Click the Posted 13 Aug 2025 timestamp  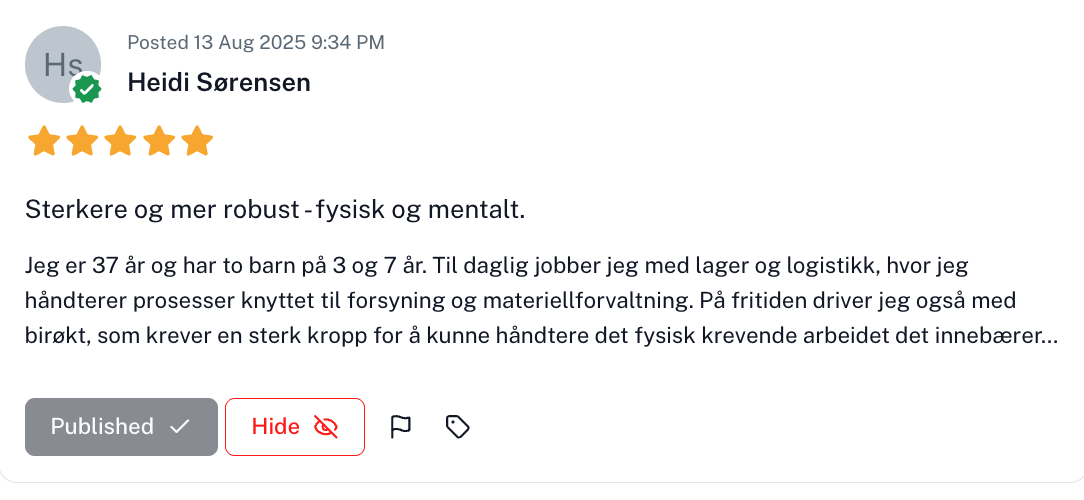(x=256, y=42)
